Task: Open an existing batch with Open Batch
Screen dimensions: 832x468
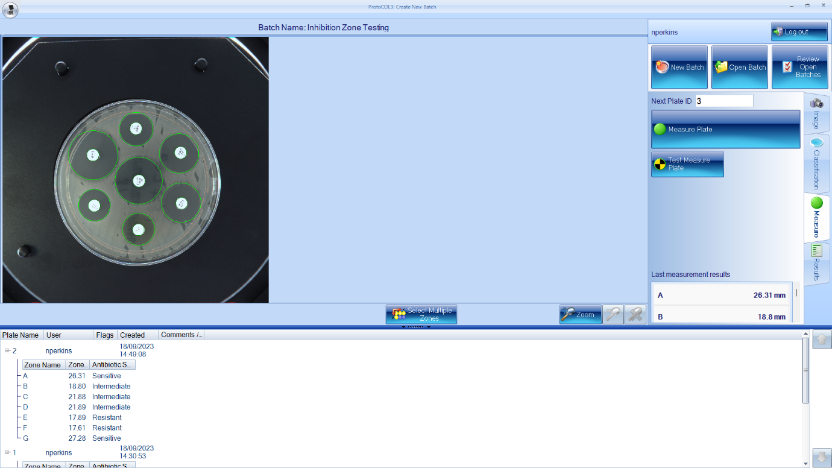Action: coord(739,67)
